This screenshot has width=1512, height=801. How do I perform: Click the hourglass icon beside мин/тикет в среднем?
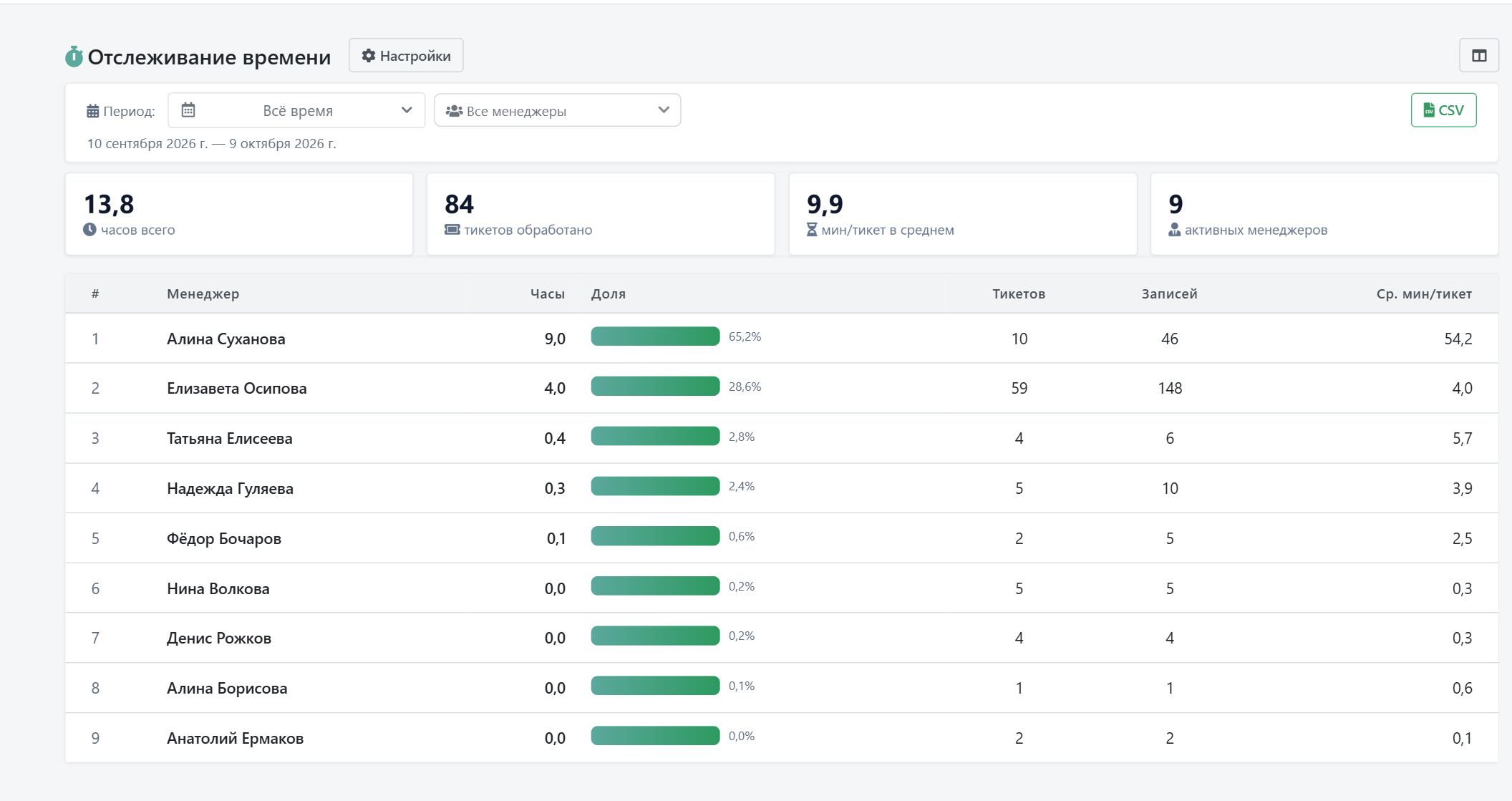tap(812, 230)
